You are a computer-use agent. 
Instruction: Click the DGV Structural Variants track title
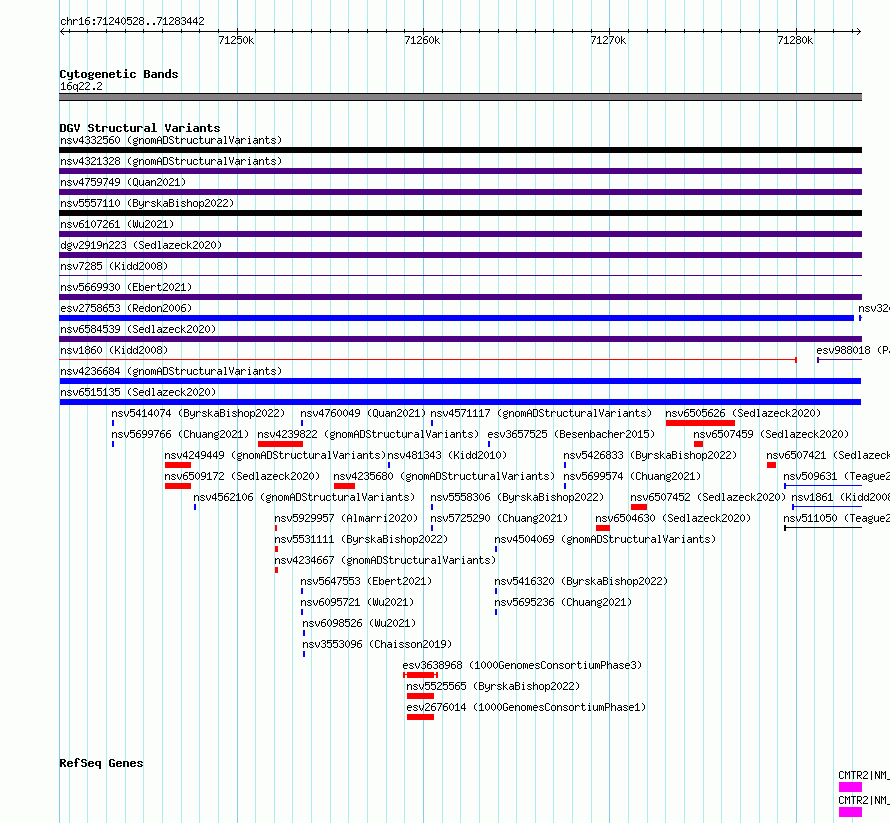140,128
